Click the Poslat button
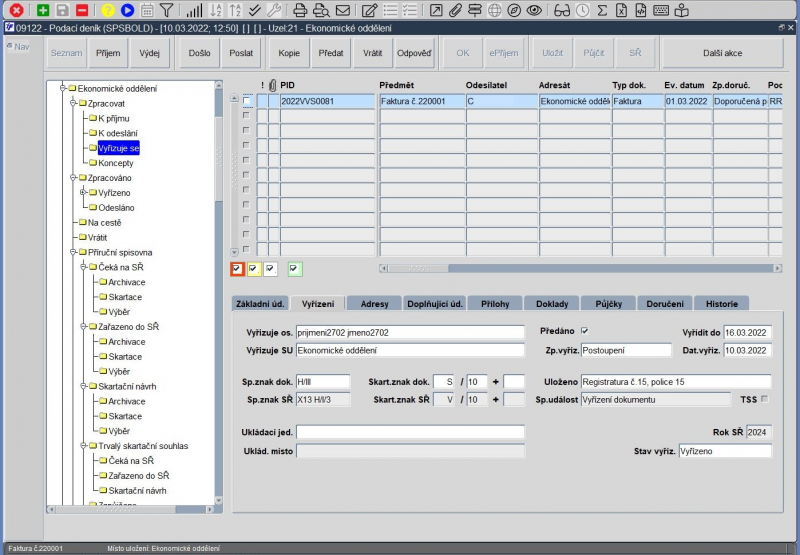The height and width of the screenshot is (555, 800). coord(241,53)
